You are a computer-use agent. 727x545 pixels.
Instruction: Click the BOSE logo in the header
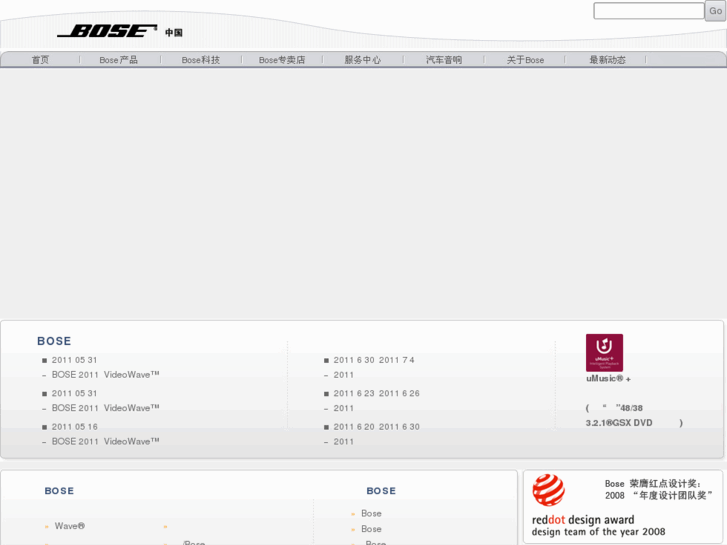coord(107,31)
